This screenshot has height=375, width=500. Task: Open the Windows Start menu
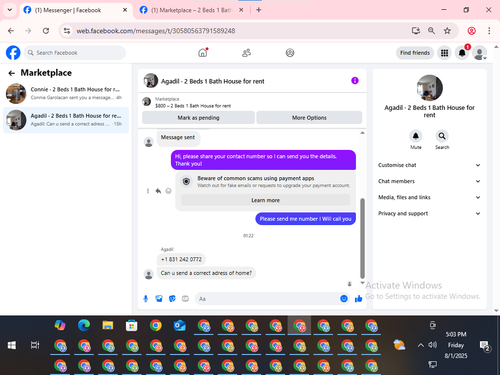tap(12, 345)
